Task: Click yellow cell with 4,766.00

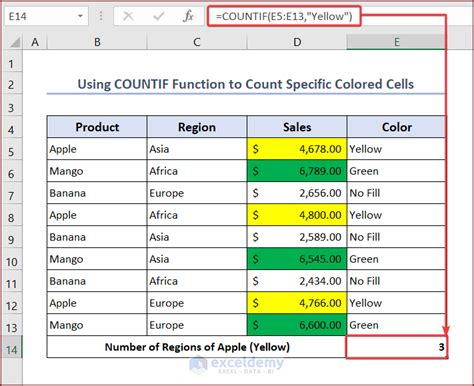Action: 297,303
